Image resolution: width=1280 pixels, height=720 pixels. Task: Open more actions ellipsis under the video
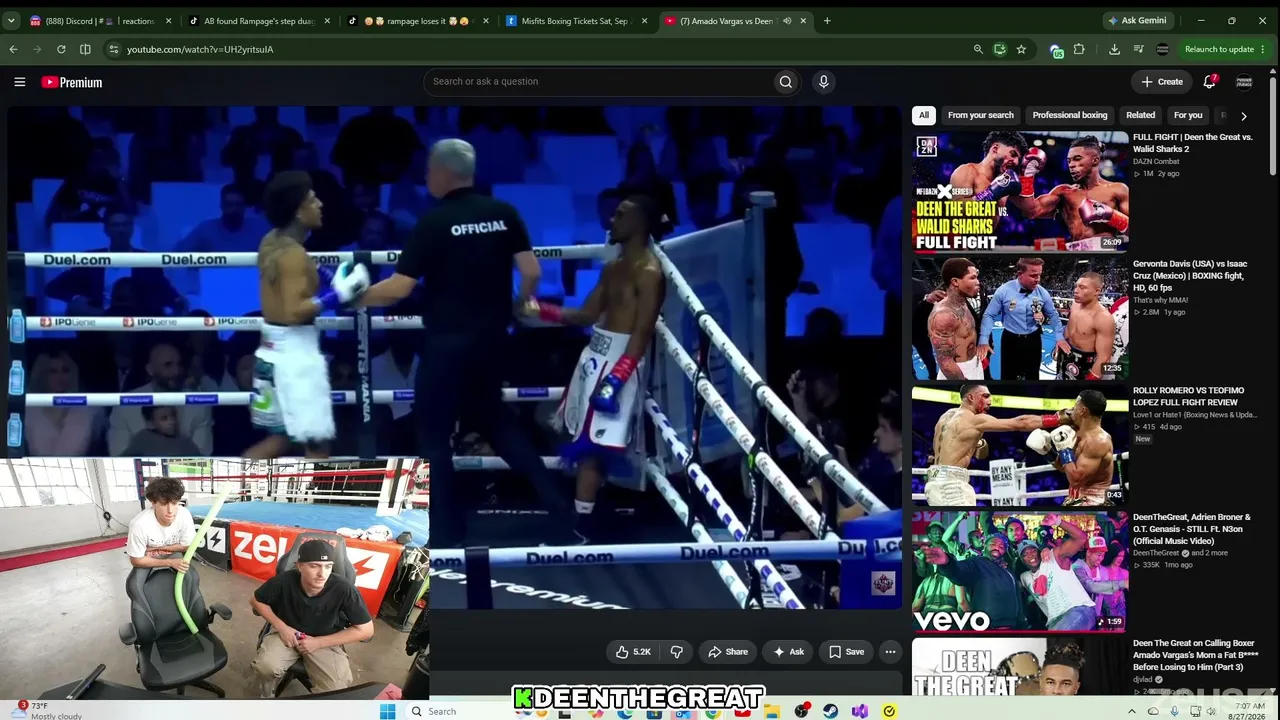pos(890,652)
